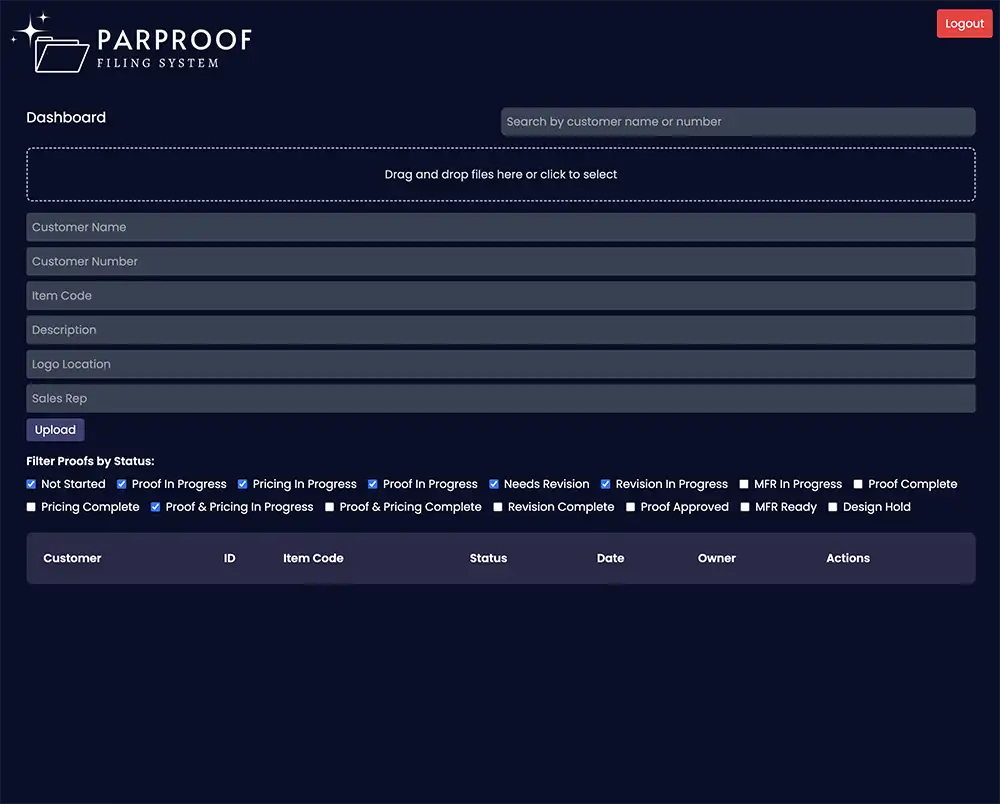
Task: Toggle off Revision In Progress filter
Action: point(606,484)
